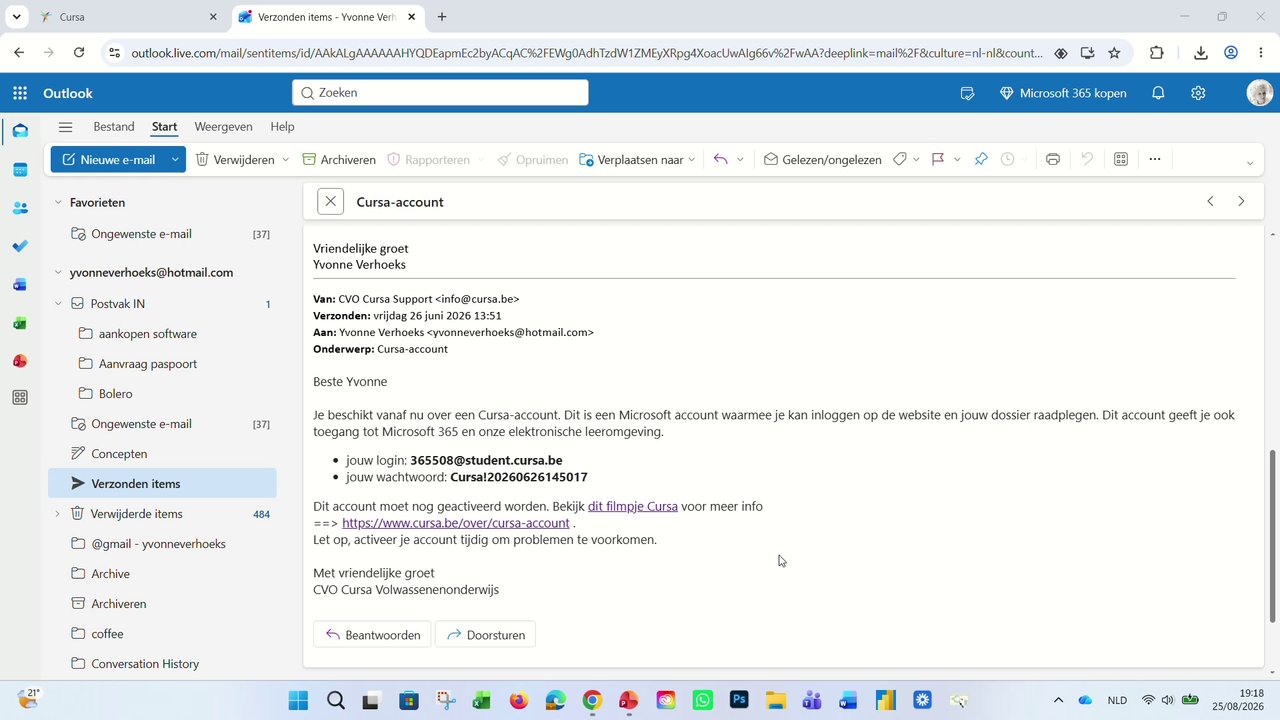
Task: Open the account profile picture
Action: coord(1259,93)
